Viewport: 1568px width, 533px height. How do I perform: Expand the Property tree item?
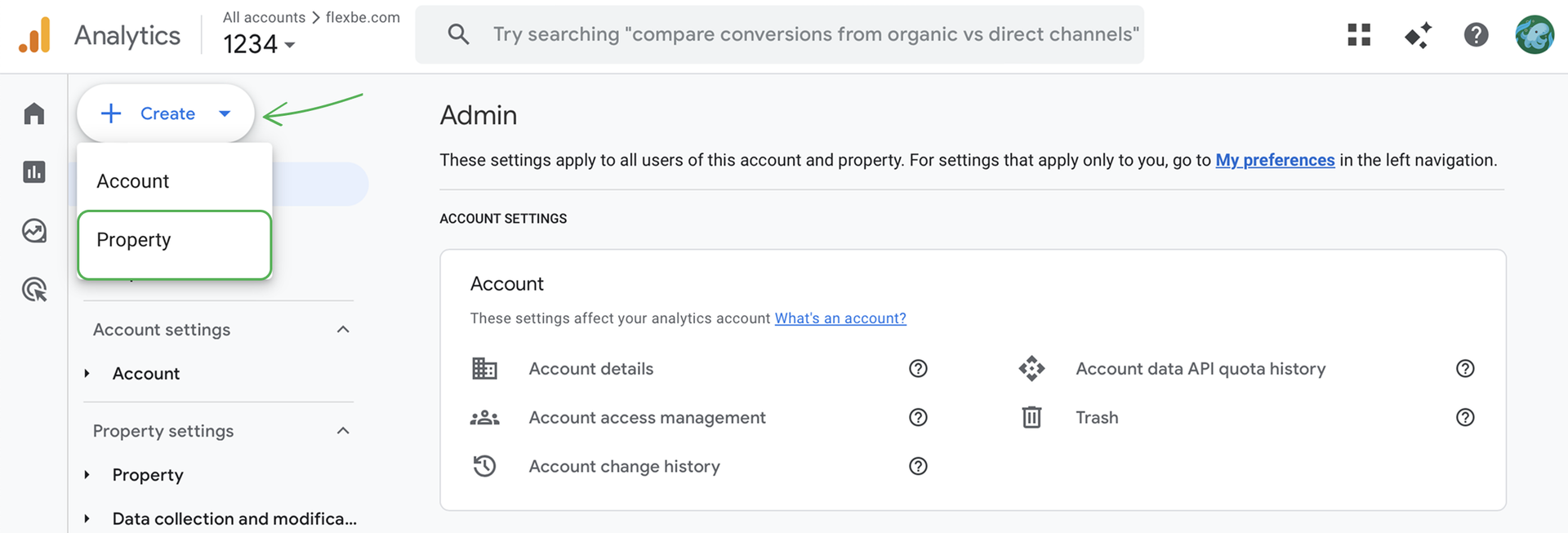click(87, 475)
